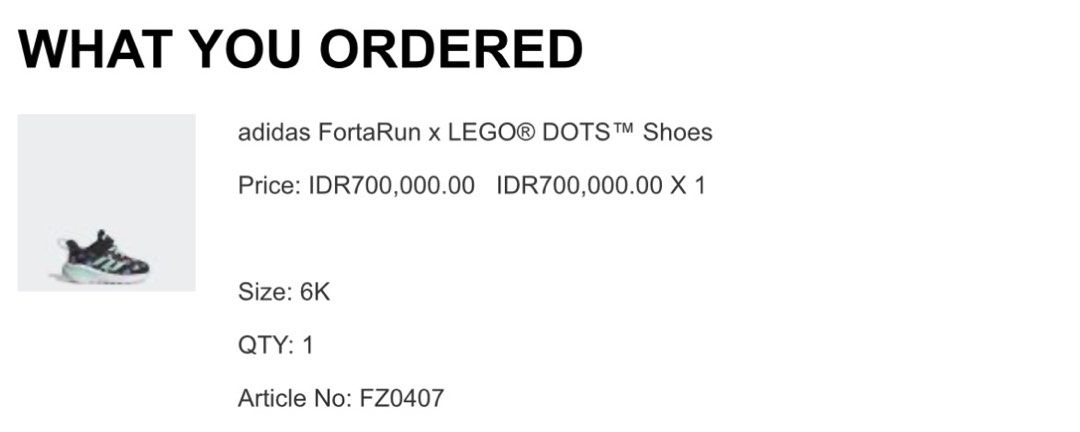This screenshot has height=432, width=1080.
Task: Click the "WHAT YOU ORDERED" heading
Action: pos(300,49)
